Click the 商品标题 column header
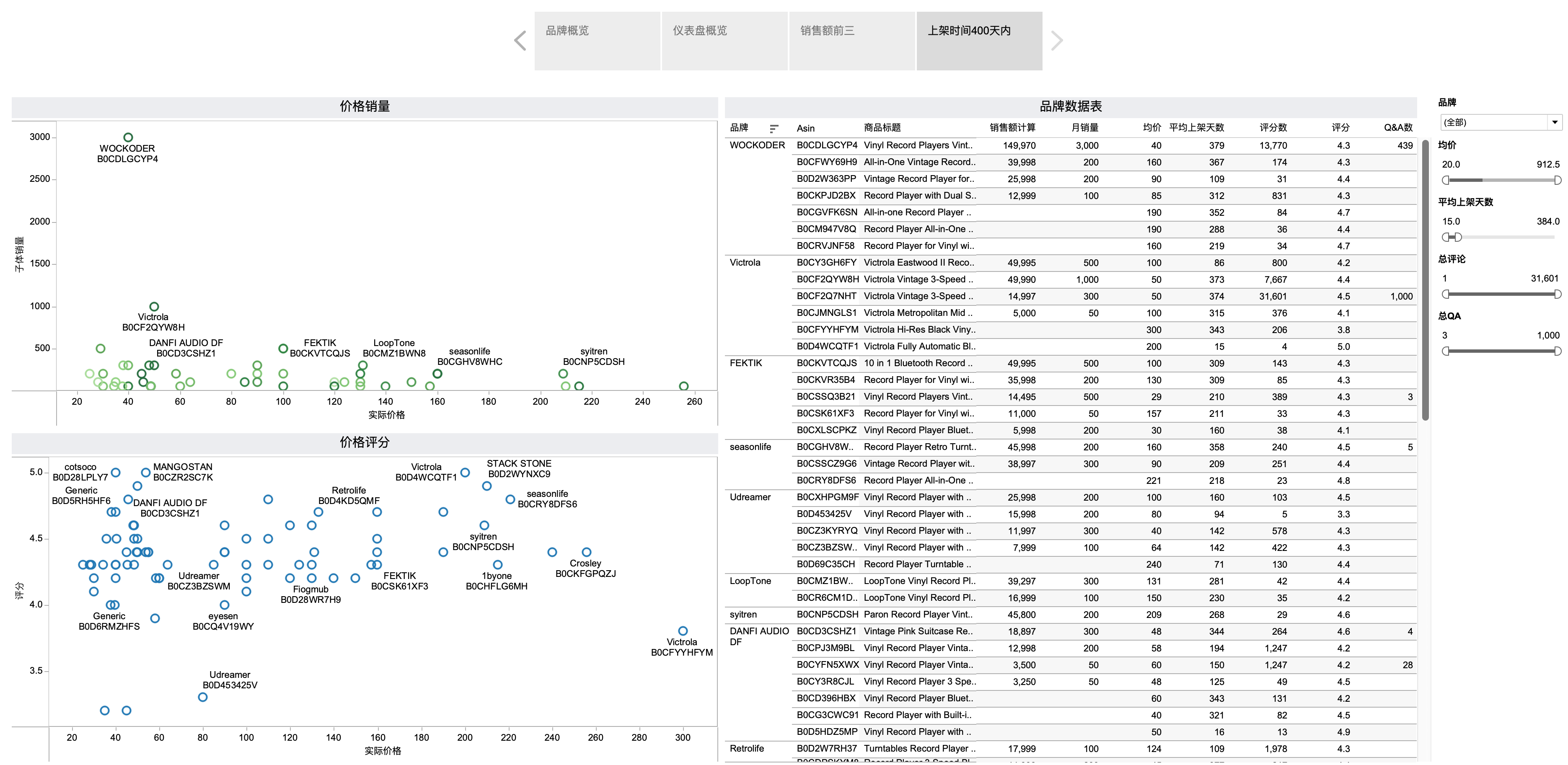 [882, 128]
